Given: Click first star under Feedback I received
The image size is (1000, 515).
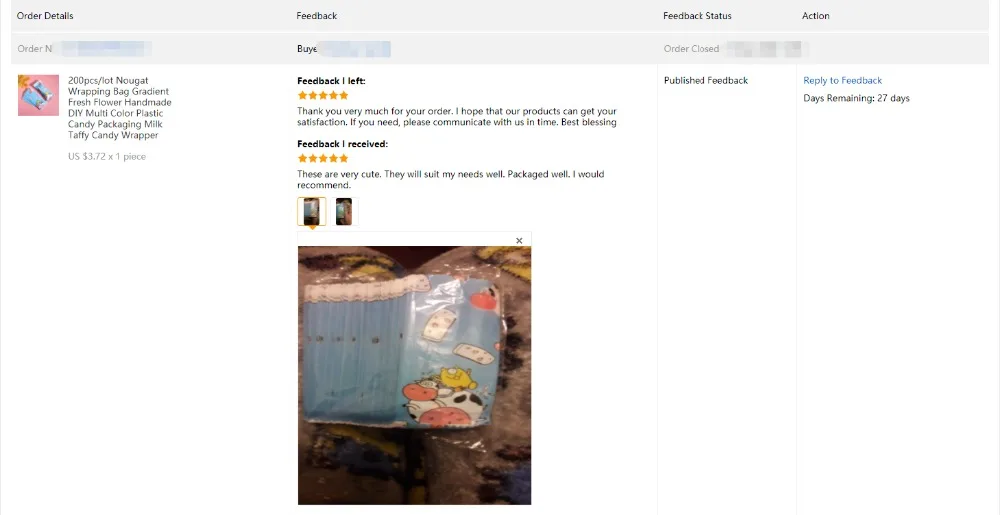Looking at the screenshot, I should pyautogui.click(x=302, y=158).
